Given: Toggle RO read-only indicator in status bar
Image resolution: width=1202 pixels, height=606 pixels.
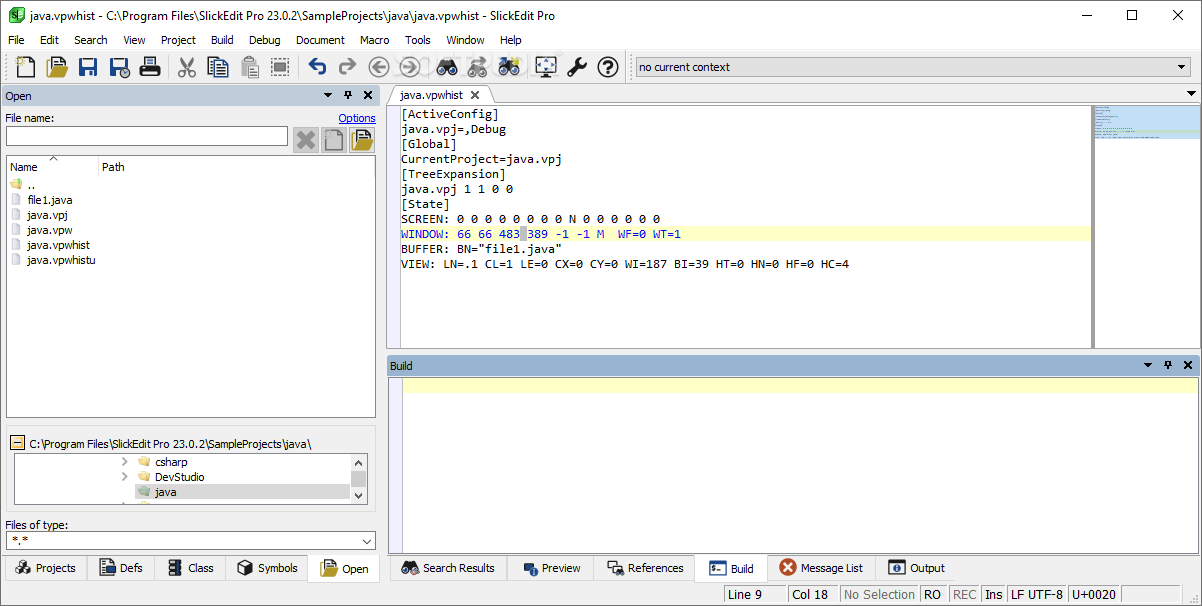Looking at the screenshot, I should click(932, 595).
